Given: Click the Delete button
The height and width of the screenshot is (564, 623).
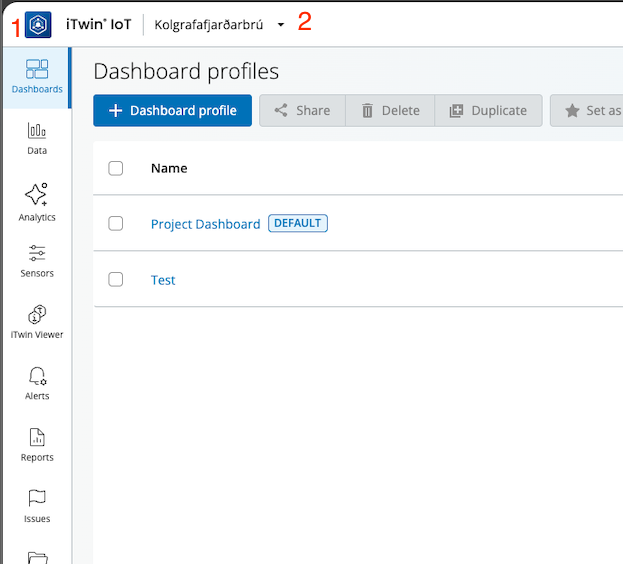Looking at the screenshot, I should (x=390, y=110).
